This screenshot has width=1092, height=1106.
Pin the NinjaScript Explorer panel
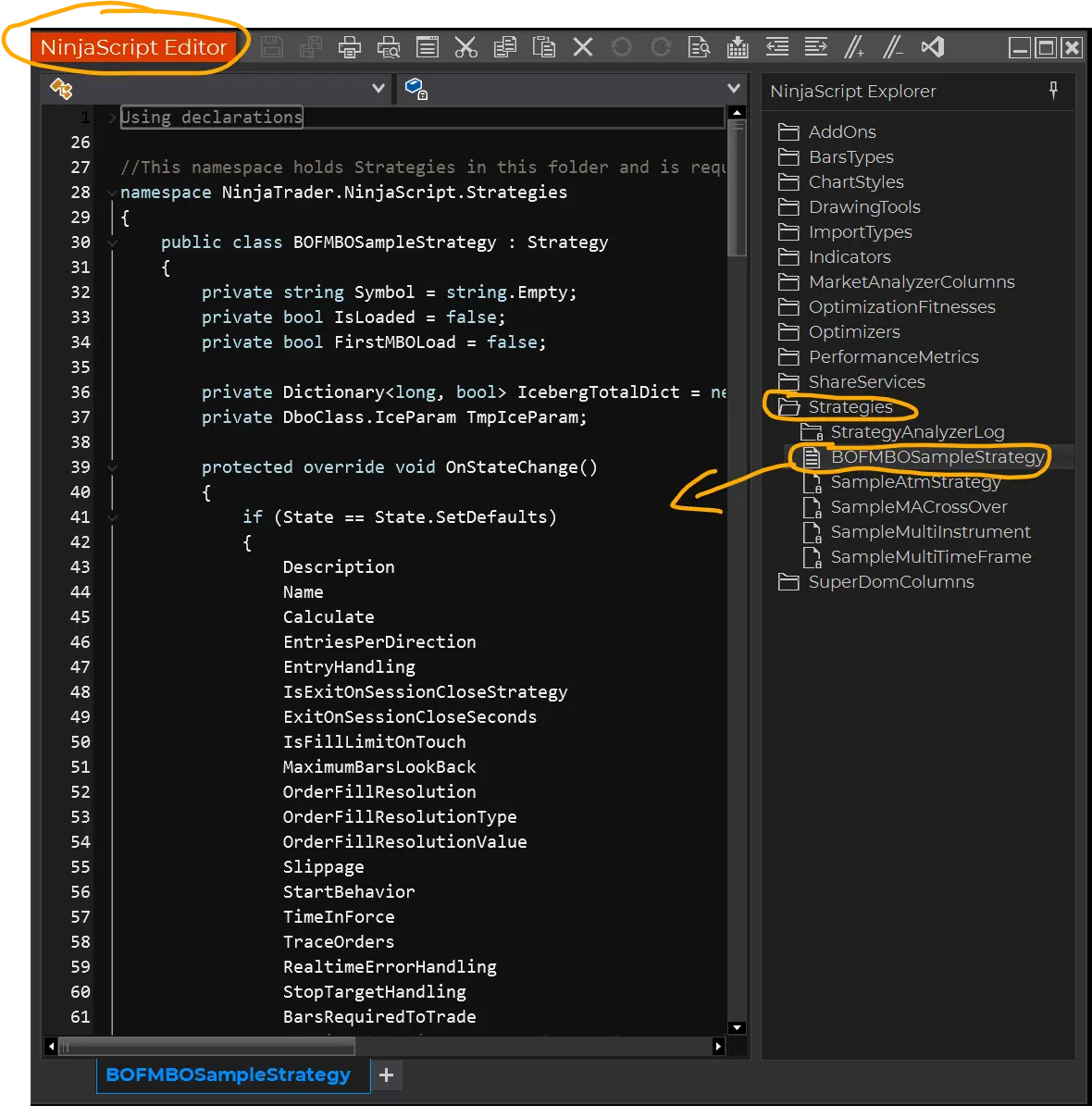(x=1053, y=90)
